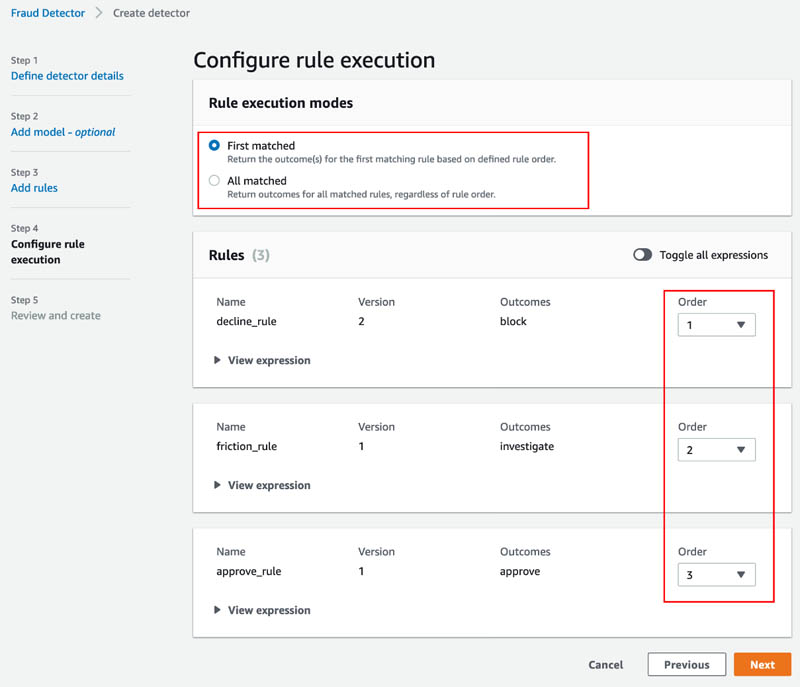The height and width of the screenshot is (687, 800).
Task: Click the Configure rule execution page title
Action: point(314,60)
